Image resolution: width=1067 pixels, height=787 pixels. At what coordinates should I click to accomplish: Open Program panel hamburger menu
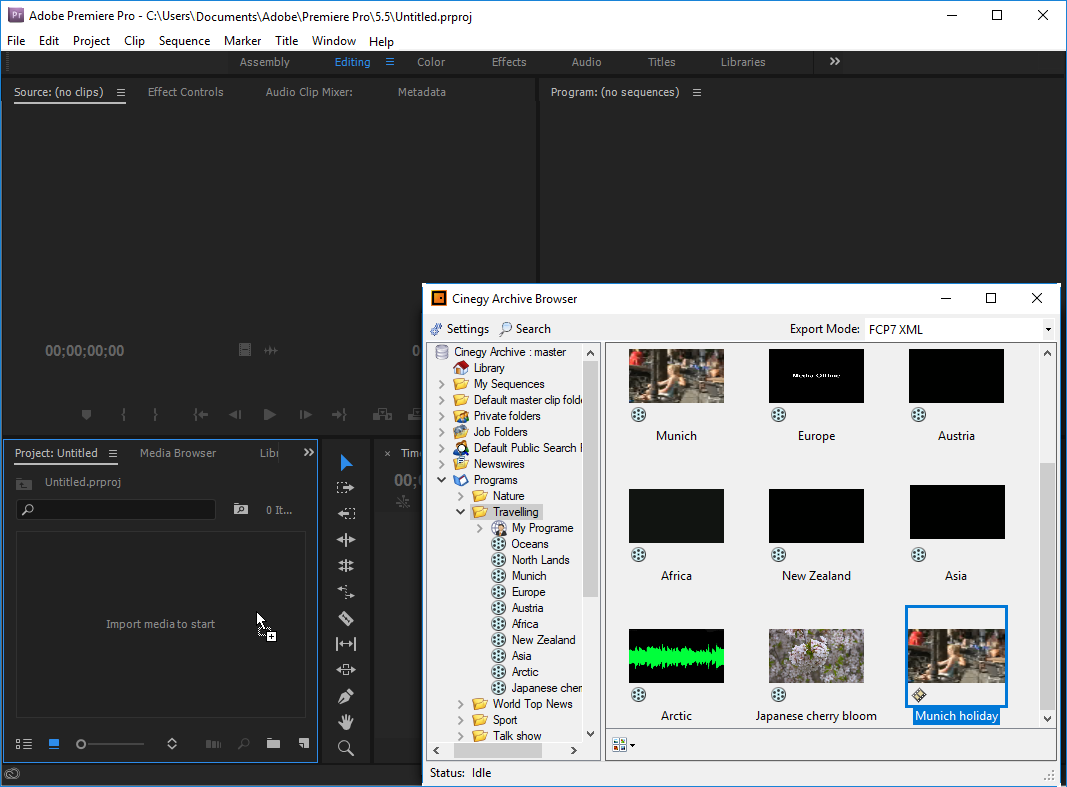pyautogui.click(x=697, y=93)
